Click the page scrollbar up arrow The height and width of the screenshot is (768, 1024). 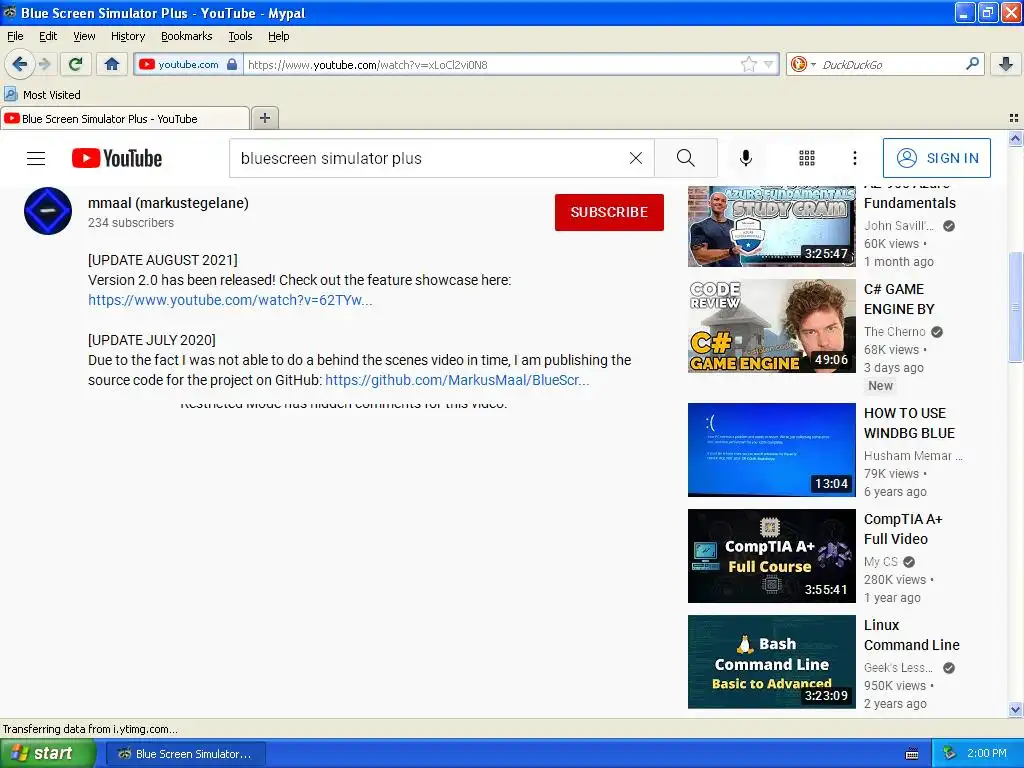[x=1015, y=138]
